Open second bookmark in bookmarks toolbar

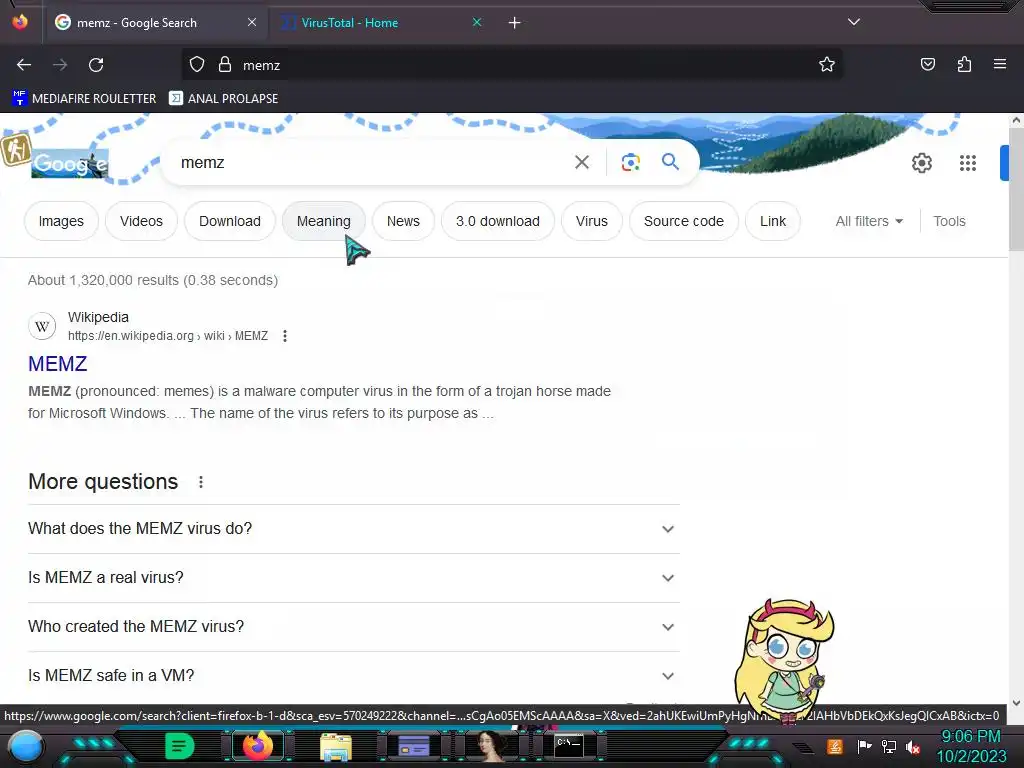pos(223,99)
